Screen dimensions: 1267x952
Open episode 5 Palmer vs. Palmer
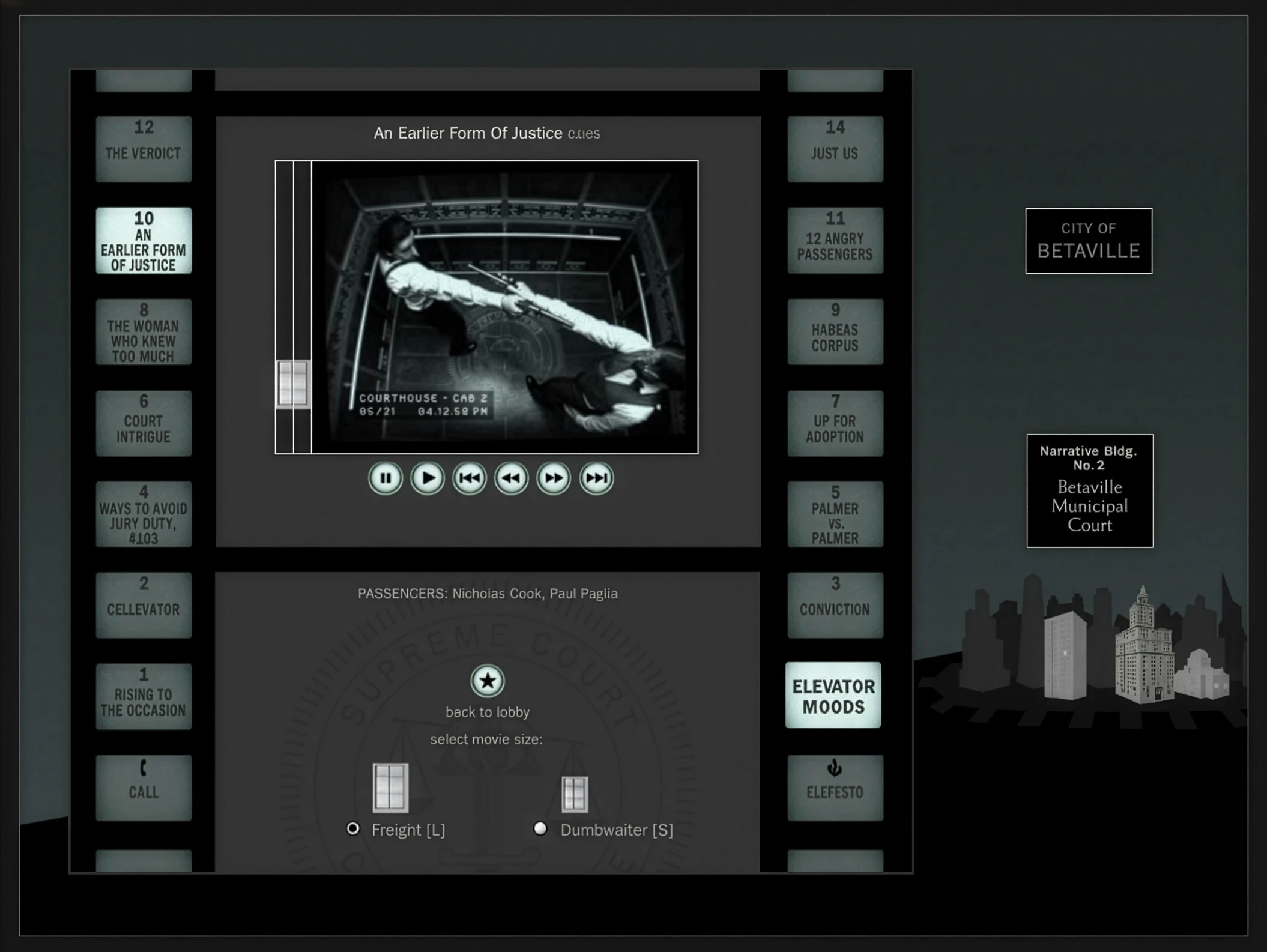pos(835,514)
